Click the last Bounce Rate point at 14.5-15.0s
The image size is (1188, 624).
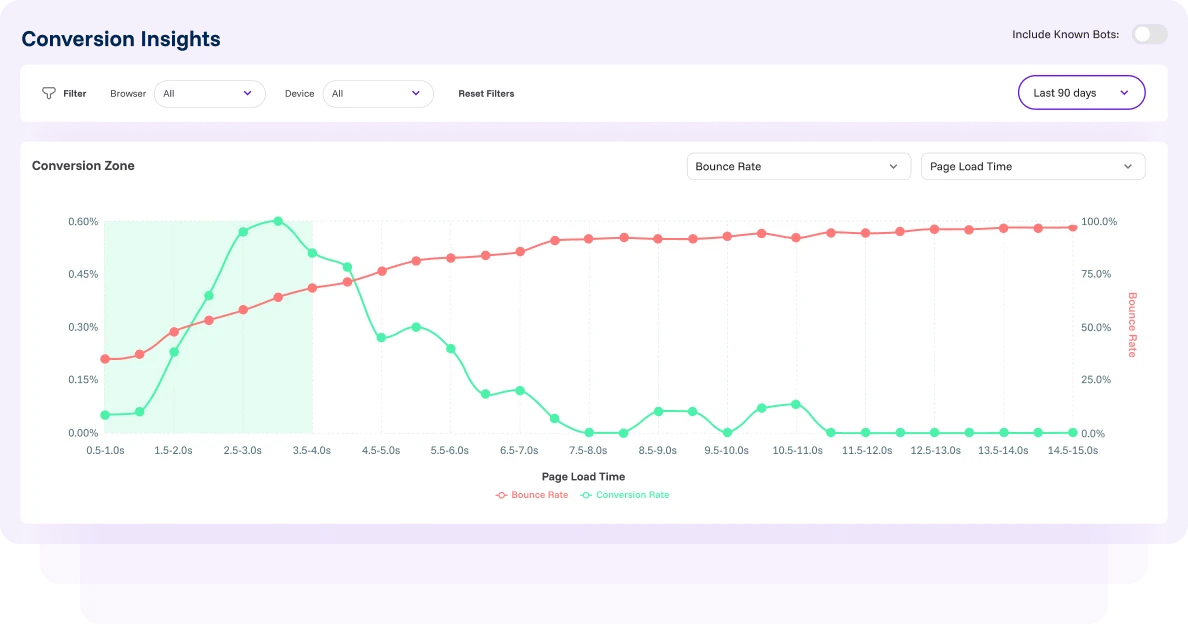pyautogui.click(x=1073, y=227)
